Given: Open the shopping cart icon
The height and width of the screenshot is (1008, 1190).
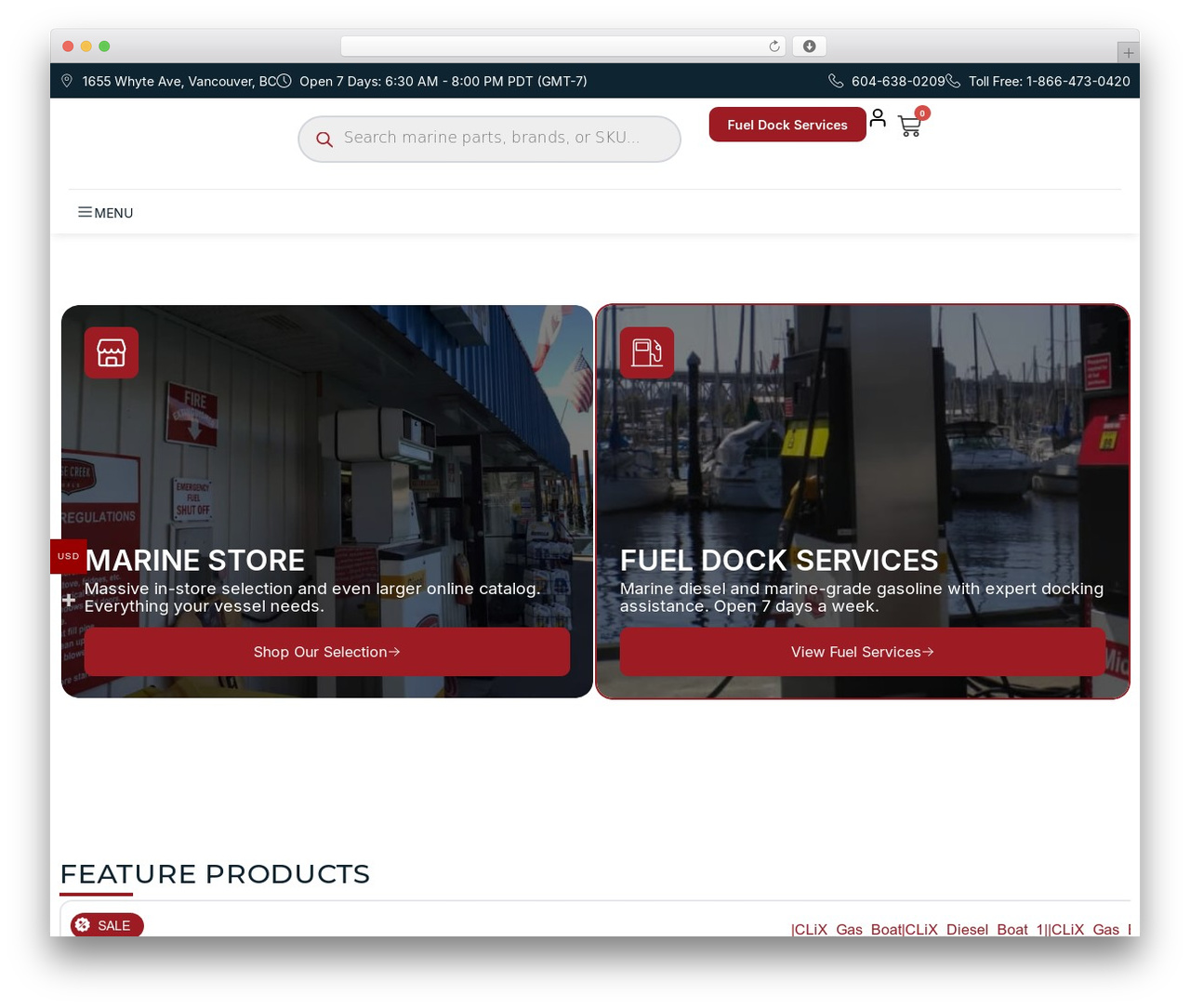Looking at the screenshot, I should (x=909, y=126).
